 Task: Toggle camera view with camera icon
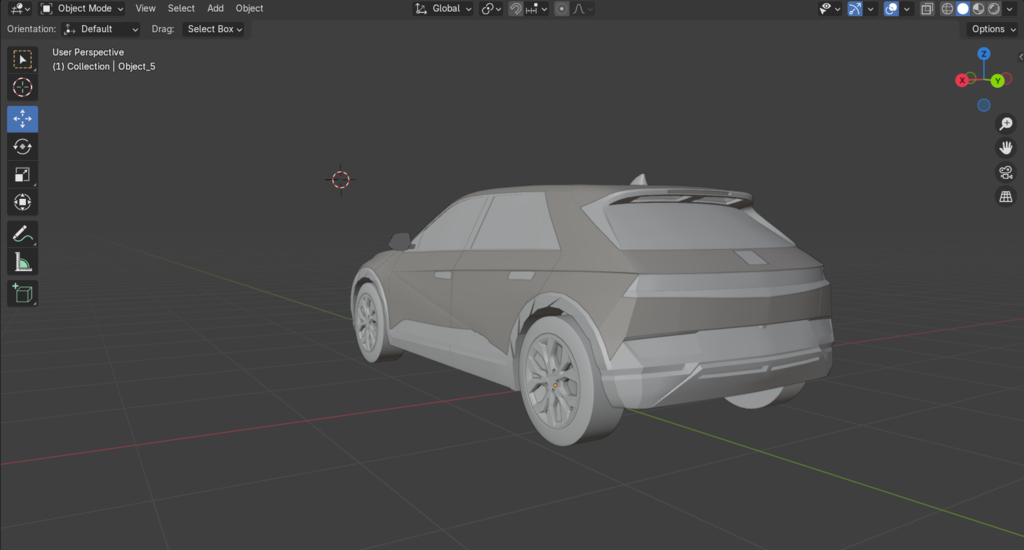point(1006,172)
